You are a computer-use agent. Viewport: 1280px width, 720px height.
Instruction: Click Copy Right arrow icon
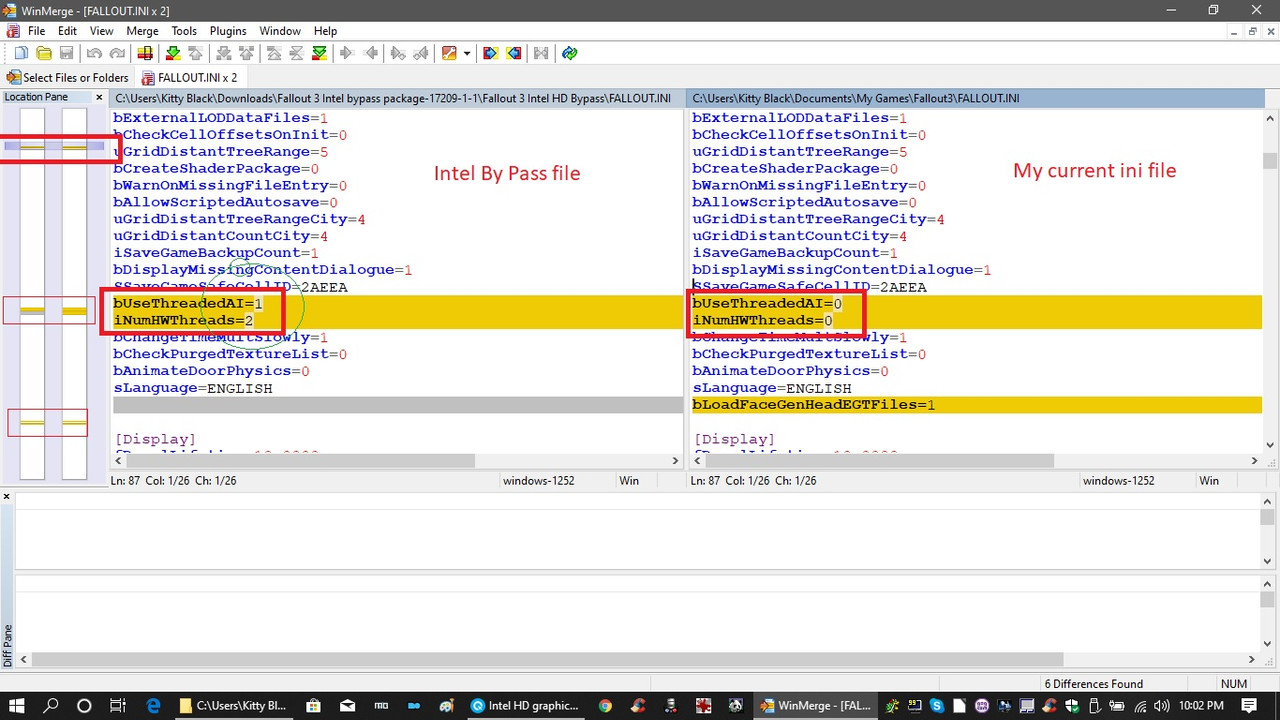click(x=347, y=53)
